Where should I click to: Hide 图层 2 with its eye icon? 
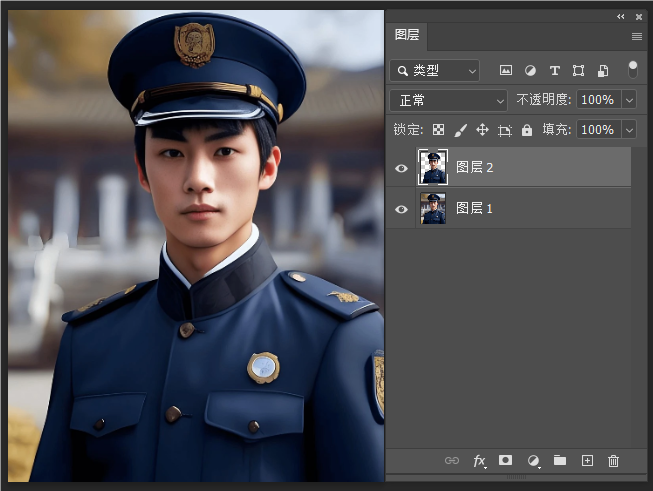coord(401,168)
